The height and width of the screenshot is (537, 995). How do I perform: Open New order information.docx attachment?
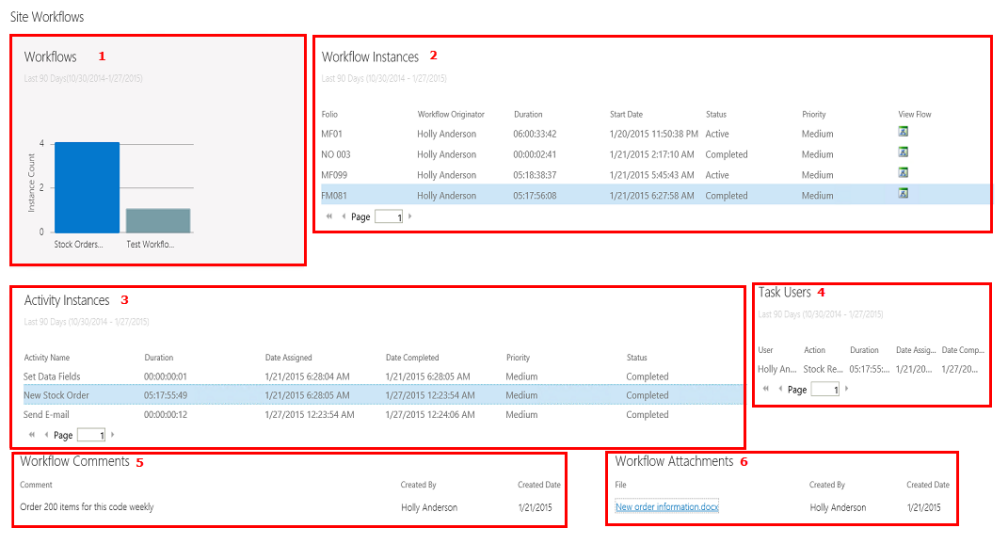(x=667, y=507)
